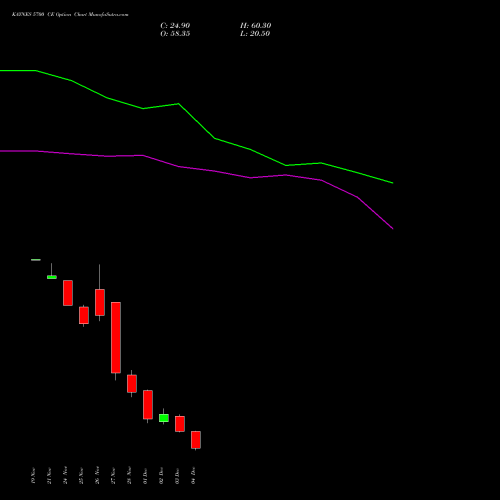Click the red 28 Nov candle

pos(132,384)
